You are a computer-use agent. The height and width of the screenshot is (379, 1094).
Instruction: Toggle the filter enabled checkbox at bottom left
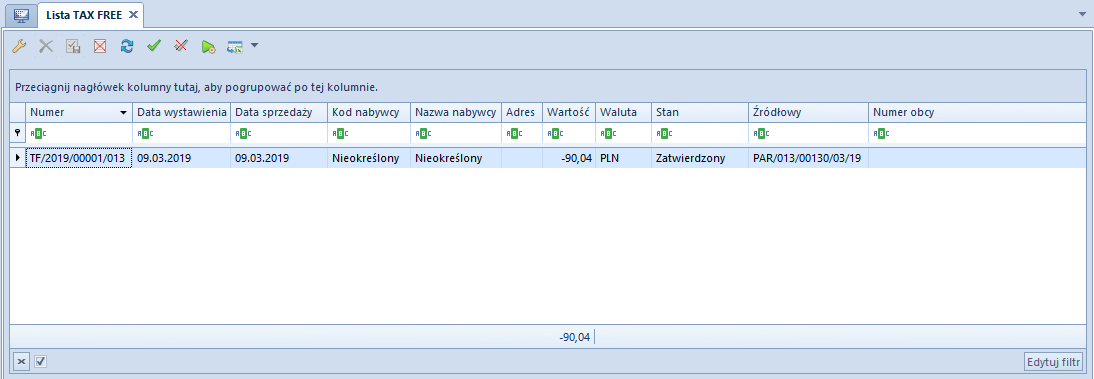click(x=40, y=362)
